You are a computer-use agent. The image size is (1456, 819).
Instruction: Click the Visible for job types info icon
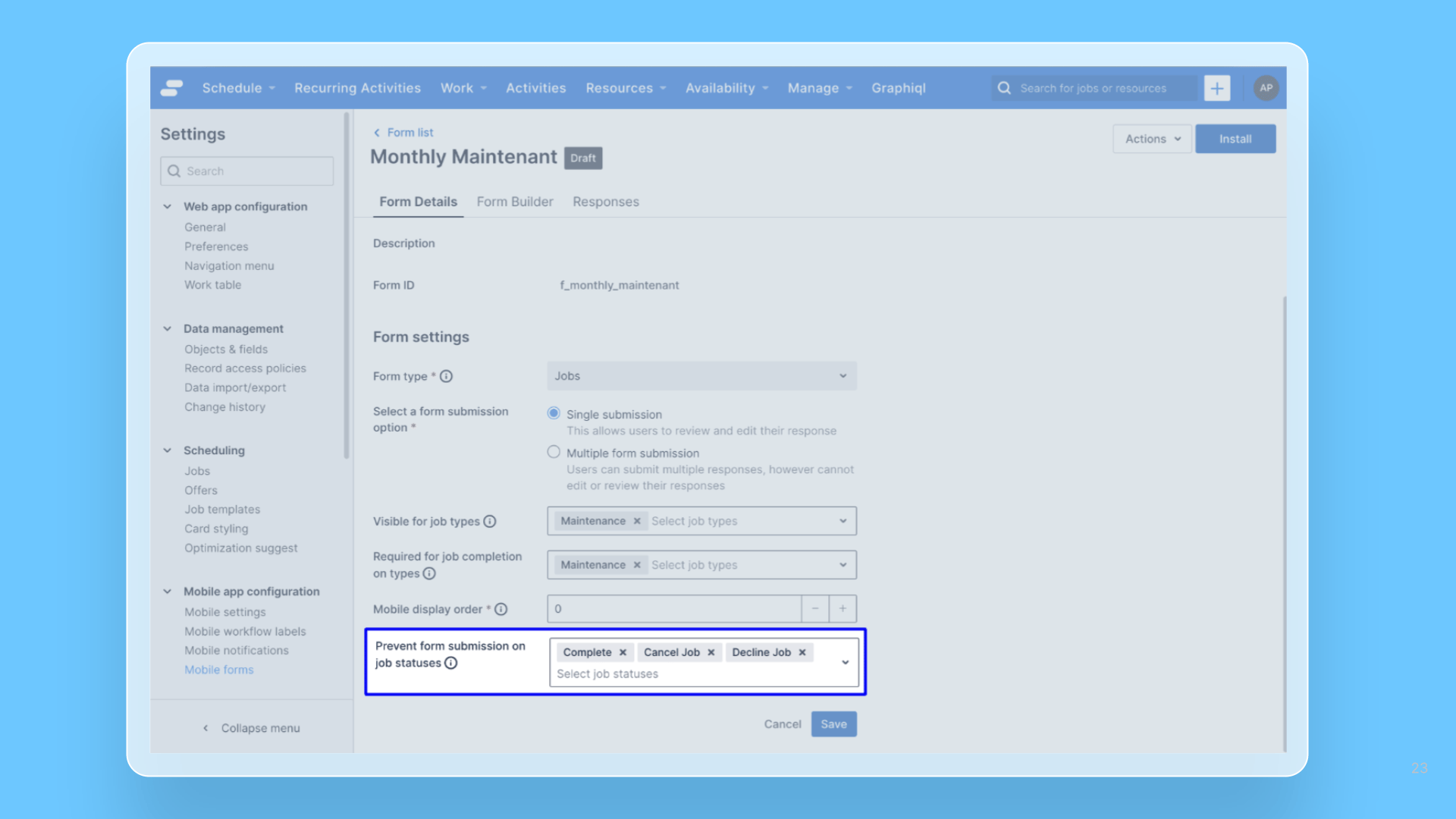pos(490,522)
